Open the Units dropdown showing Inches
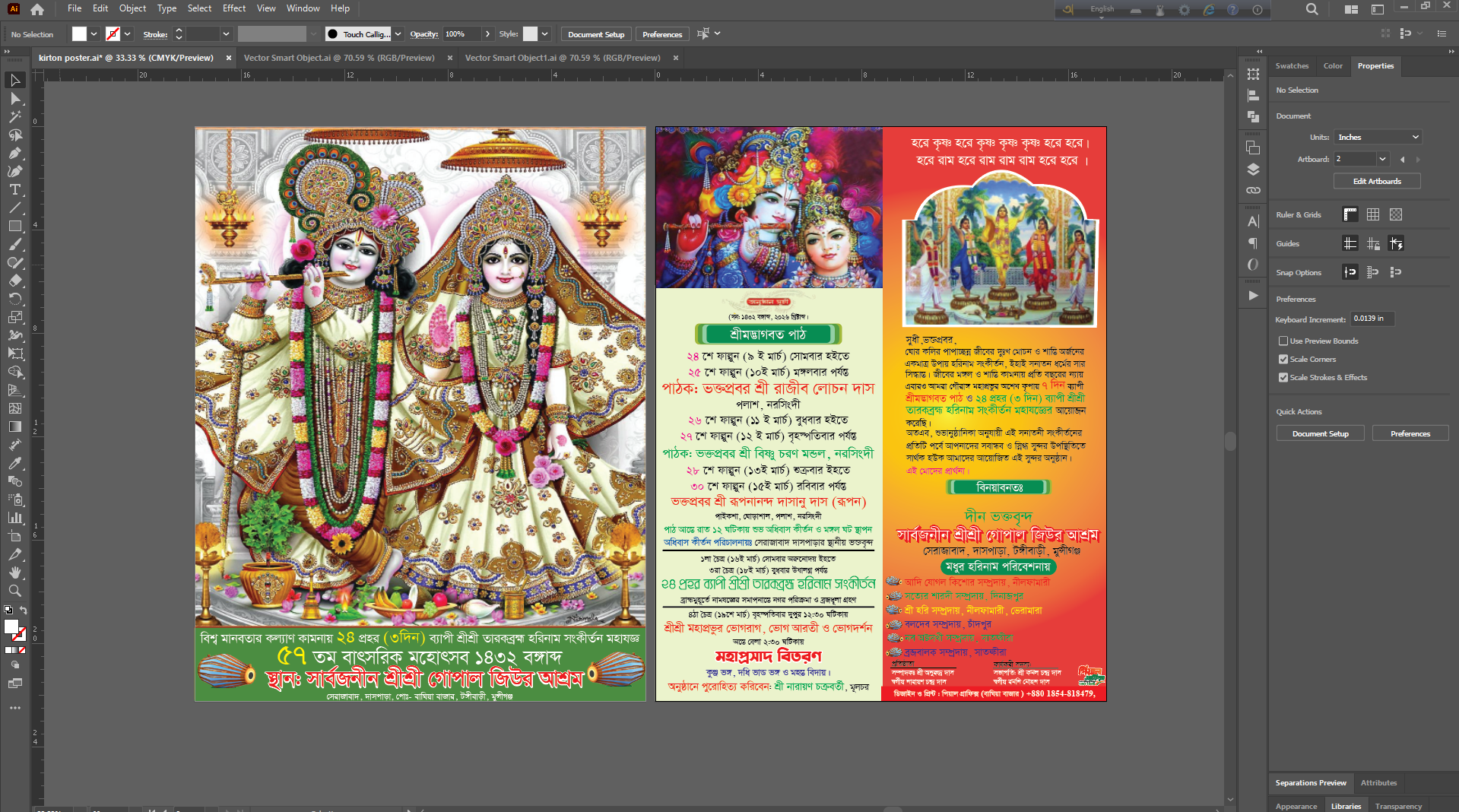This screenshot has height=812, width=1459. tap(1377, 137)
